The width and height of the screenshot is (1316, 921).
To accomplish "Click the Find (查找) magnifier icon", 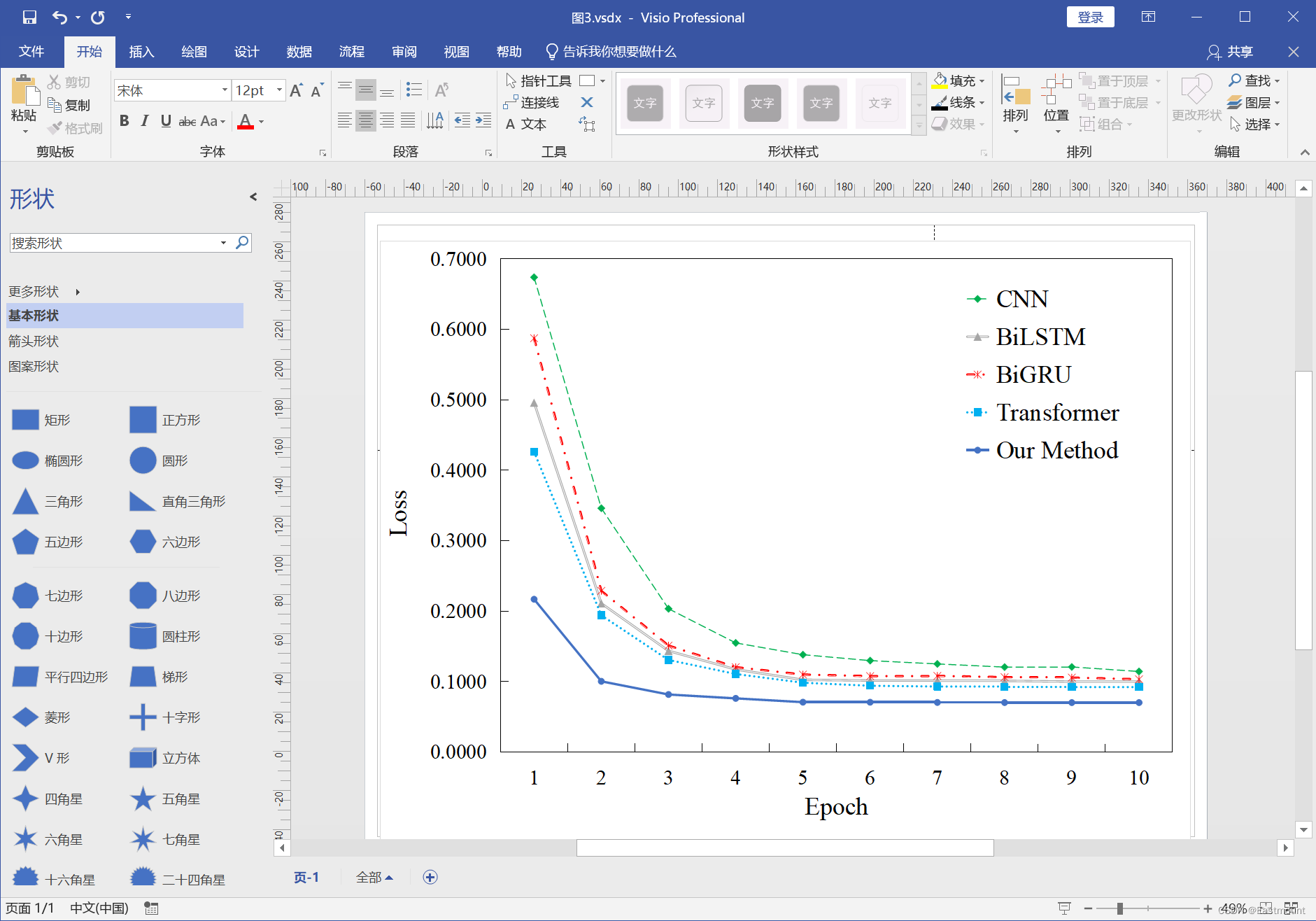I will 1235,80.
